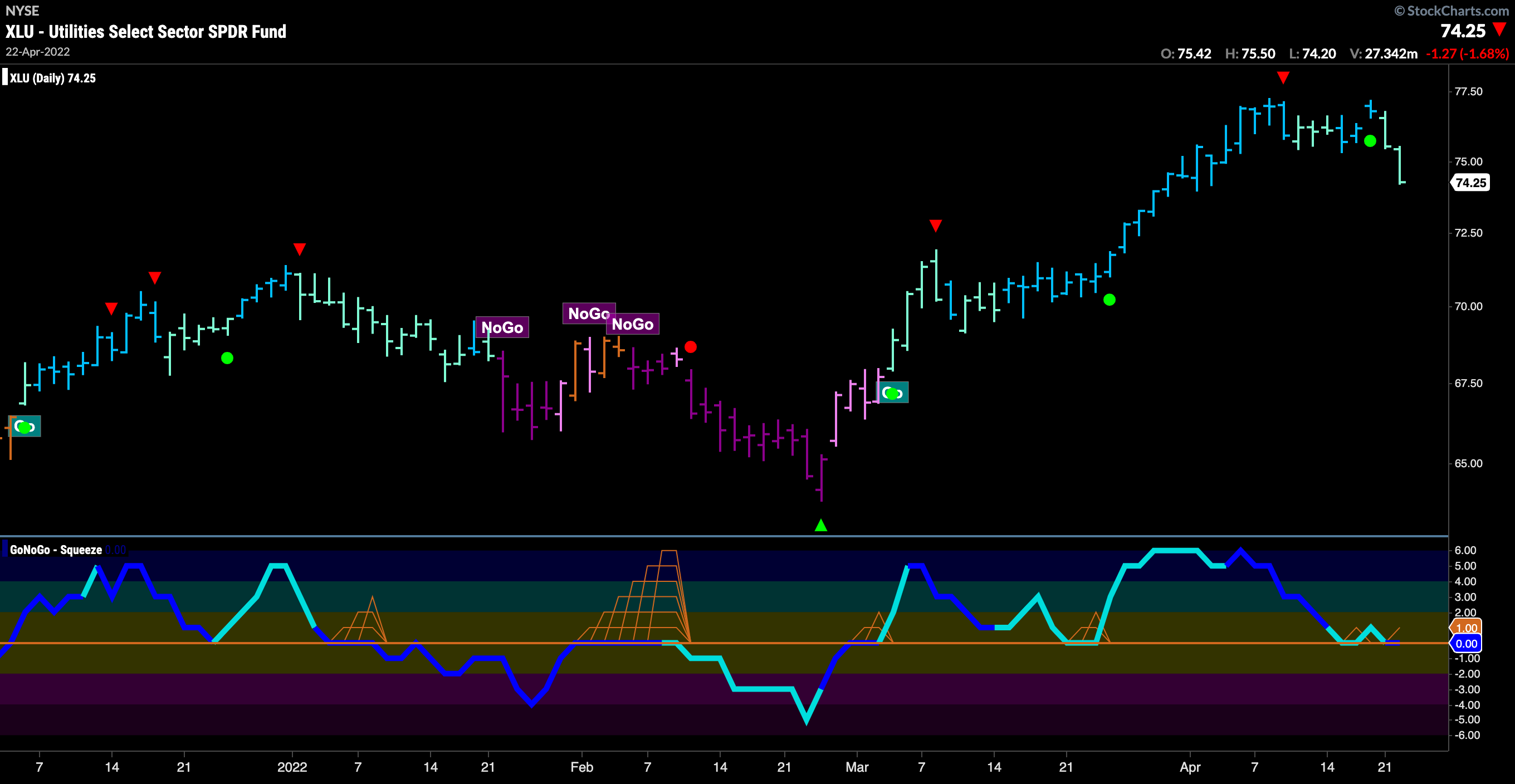Click the green up-arrow marker at the late February low
The width and height of the screenshot is (1515, 784).
click(821, 525)
